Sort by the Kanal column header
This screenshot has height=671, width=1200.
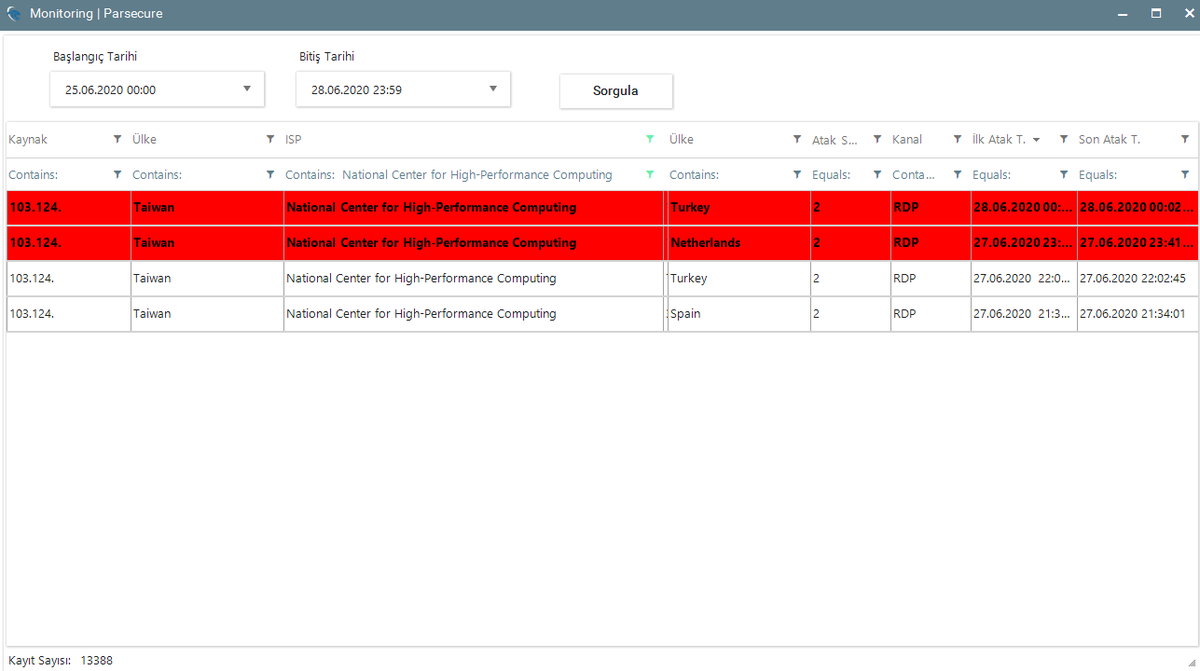coord(907,140)
